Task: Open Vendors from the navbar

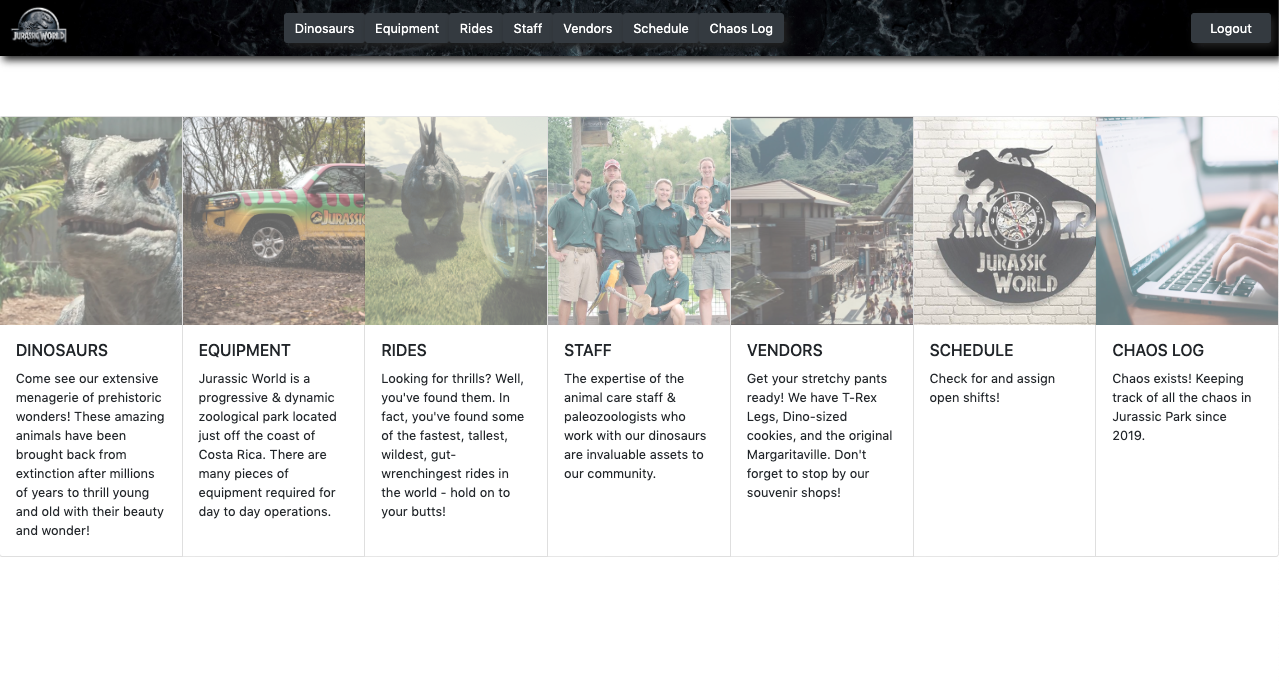Action: click(x=588, y=28)
